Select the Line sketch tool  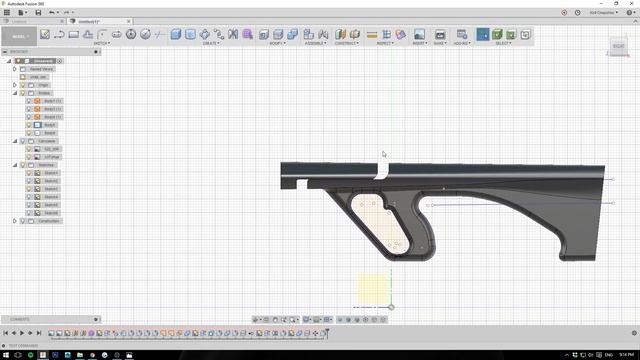click(59, 34)
